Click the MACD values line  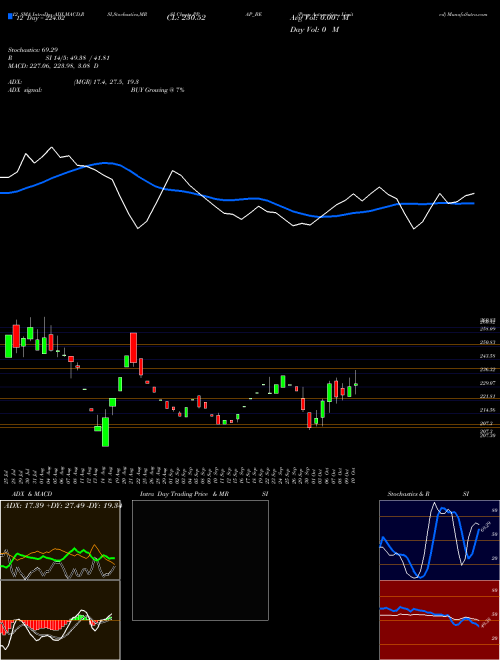coord(53,66)
